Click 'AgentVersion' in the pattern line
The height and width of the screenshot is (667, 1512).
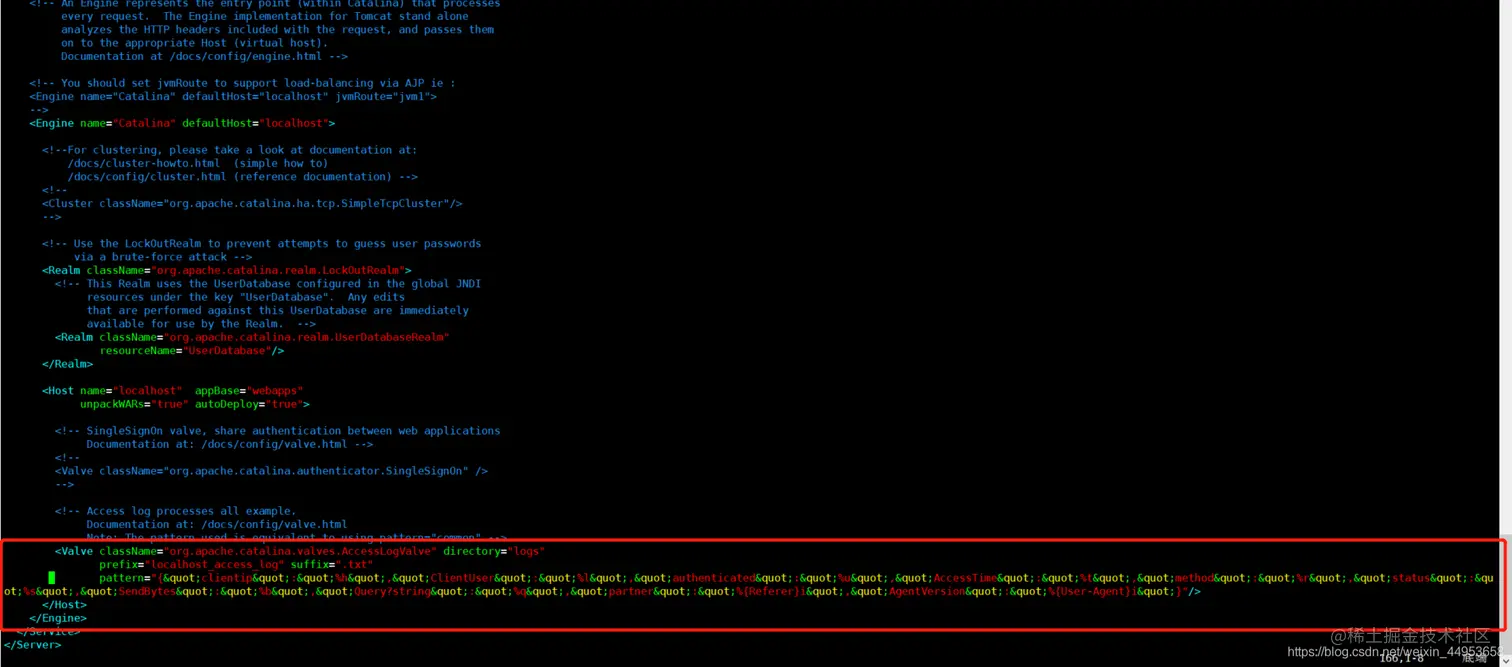click(x=927, y=591)
